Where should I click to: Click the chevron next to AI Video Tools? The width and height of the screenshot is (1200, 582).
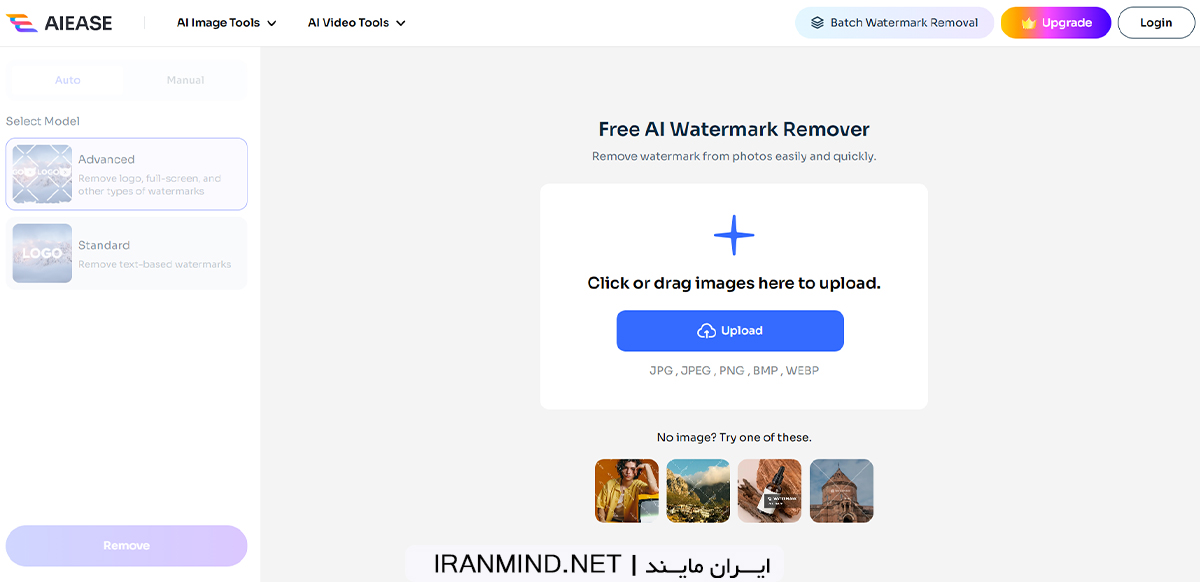point(401,23)
